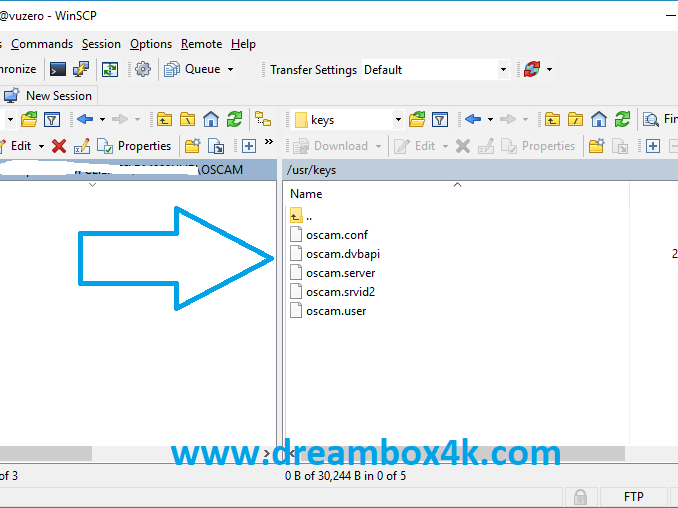
Task: Open the Options menu
Action: point(151,44)
